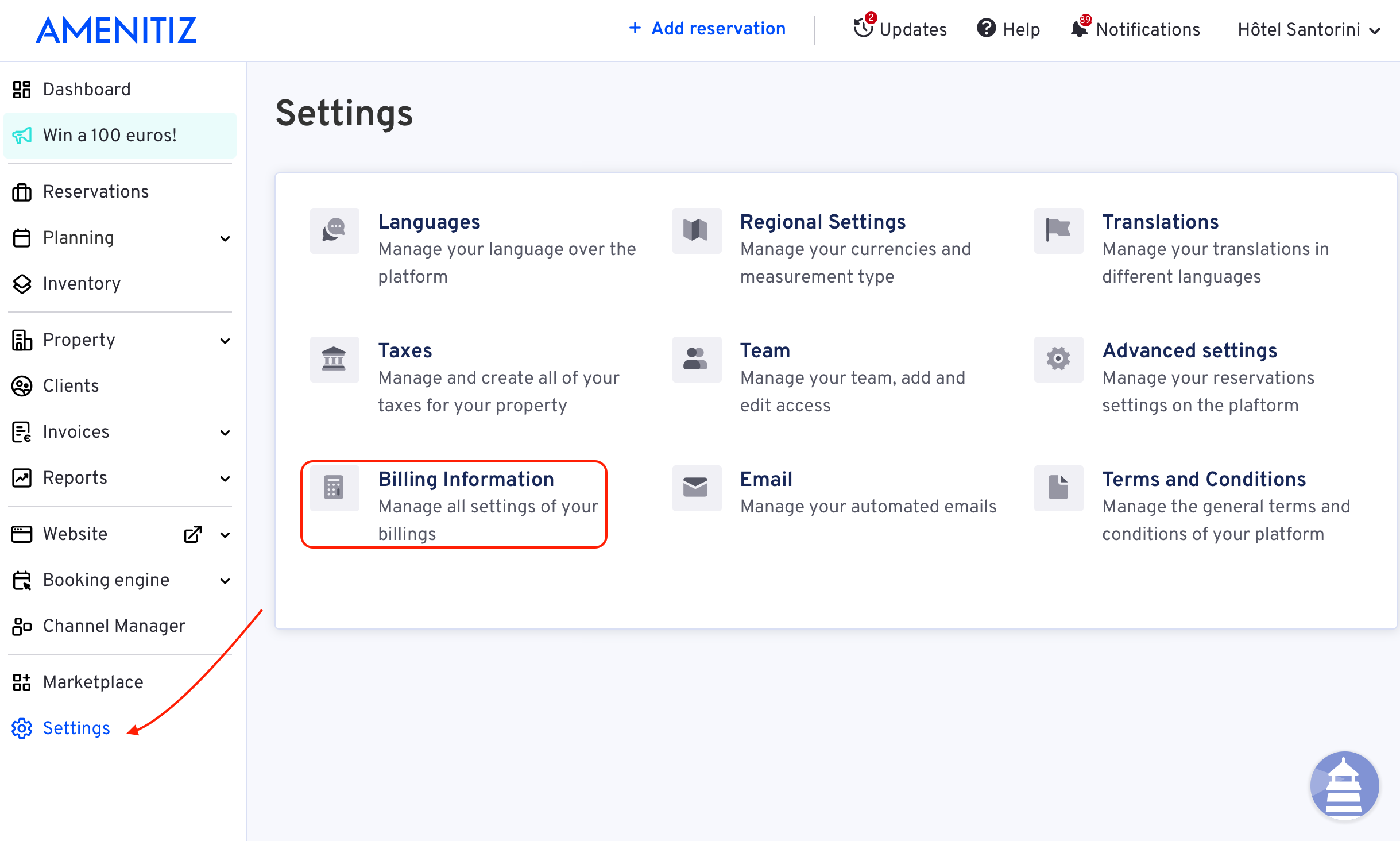Expand the Invoices submenu chevron

click(225, 433)
